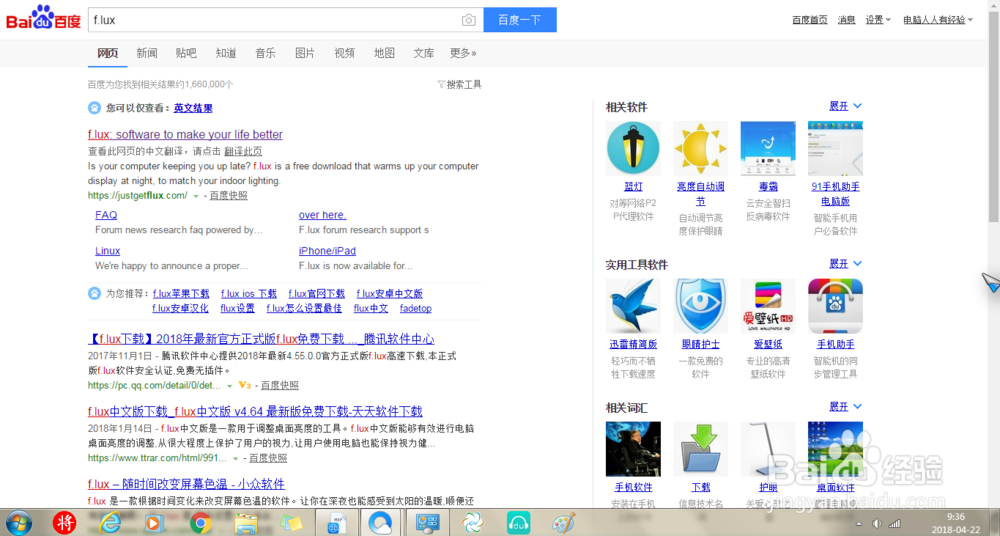
Task: Open the FAQ sublink
Action: coord(106,215)
